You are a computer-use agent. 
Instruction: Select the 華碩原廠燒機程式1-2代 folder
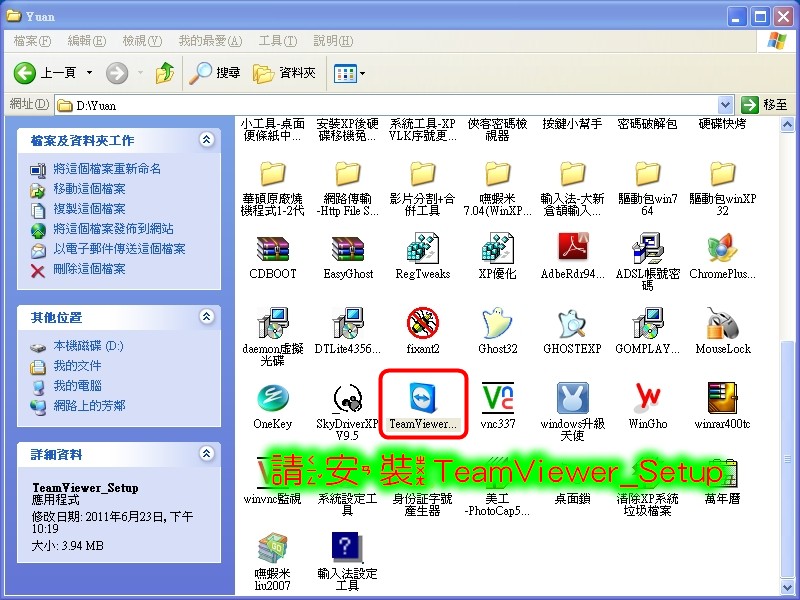pyautogui.click(x=272, y=174)
